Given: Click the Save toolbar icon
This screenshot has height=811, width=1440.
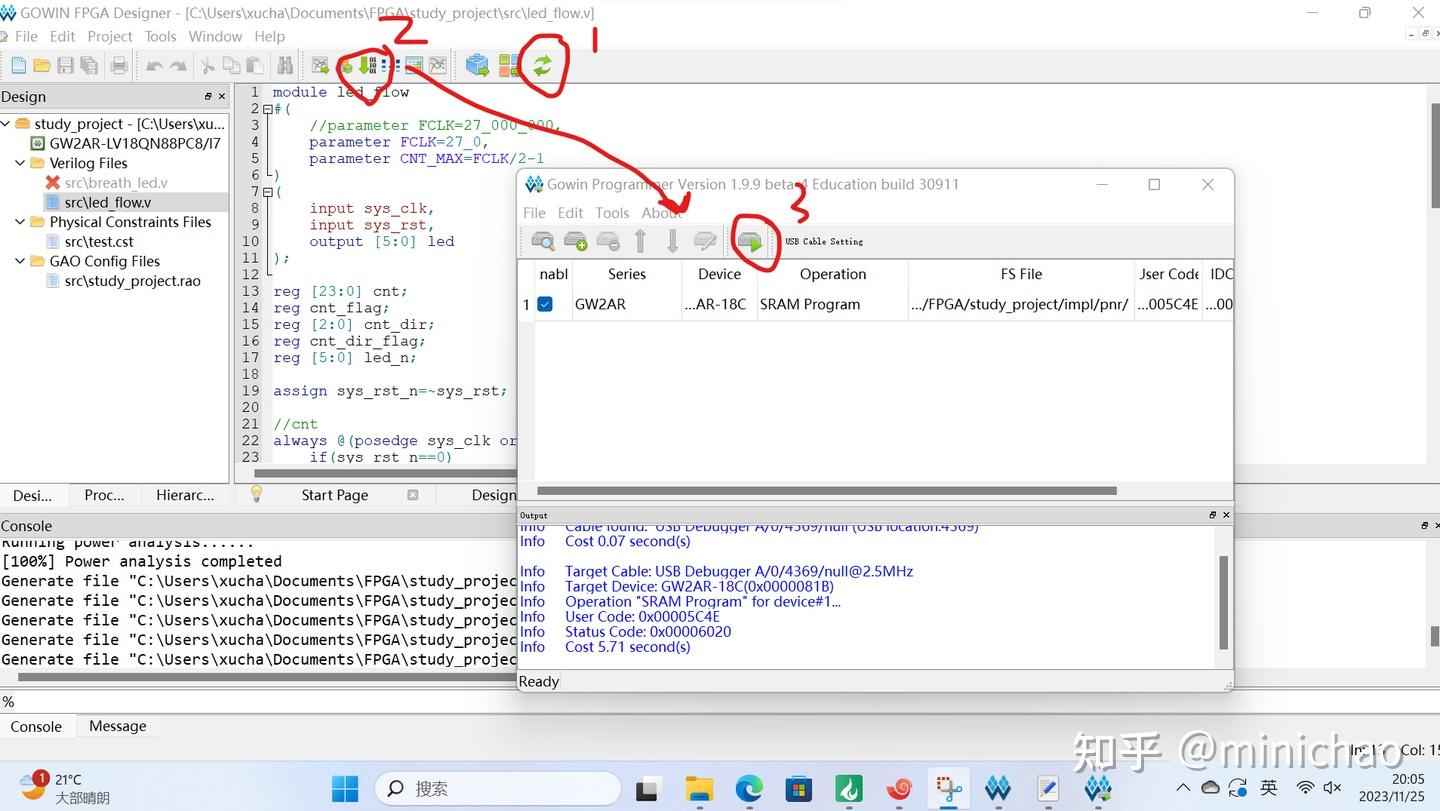Looking at the screenshot, I should 65,66.
